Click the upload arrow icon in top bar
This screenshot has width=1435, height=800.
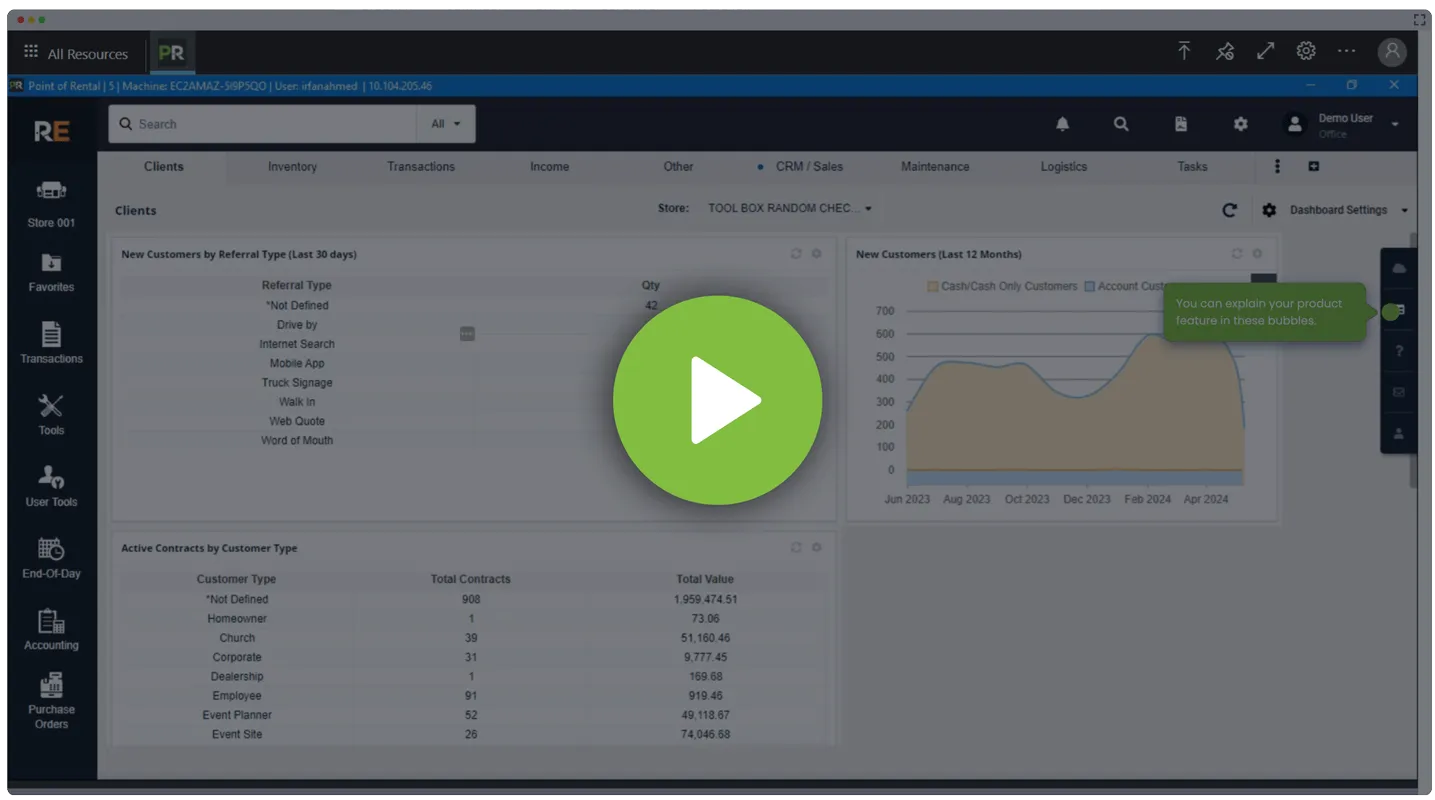click(1184, 51)
